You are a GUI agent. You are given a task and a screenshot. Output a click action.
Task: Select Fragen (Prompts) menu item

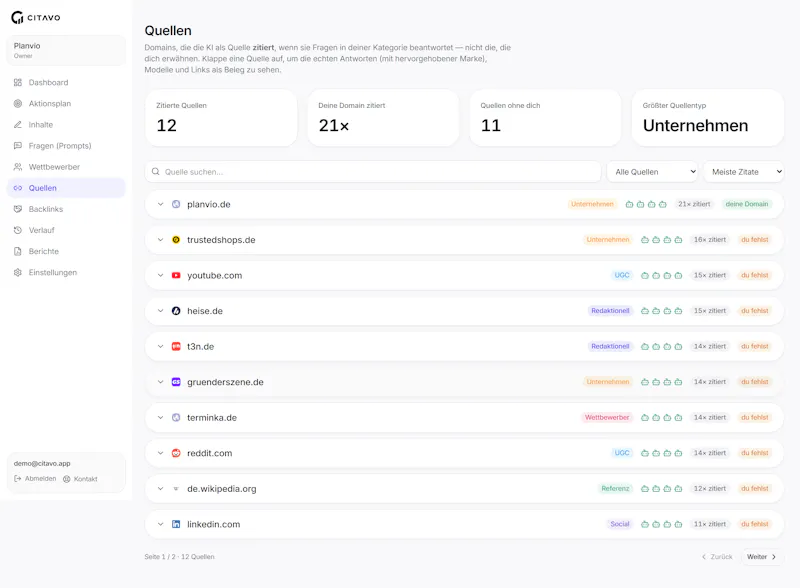pyautogui.click(x=66, y=145)
